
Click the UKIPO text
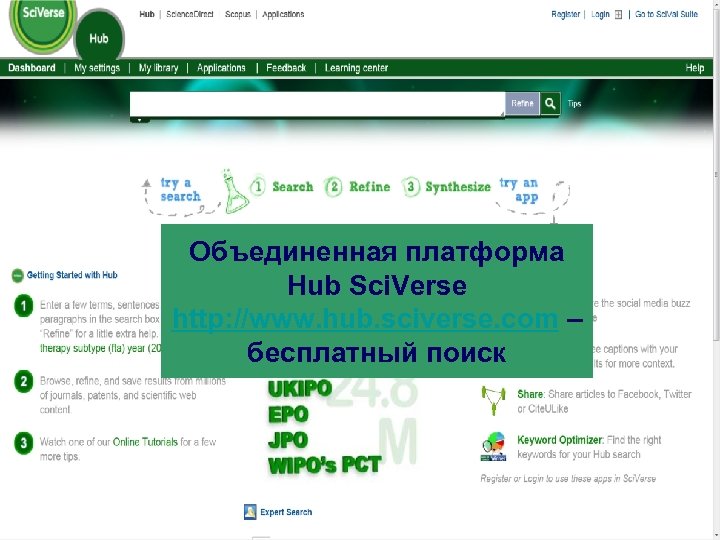point(300,388)
